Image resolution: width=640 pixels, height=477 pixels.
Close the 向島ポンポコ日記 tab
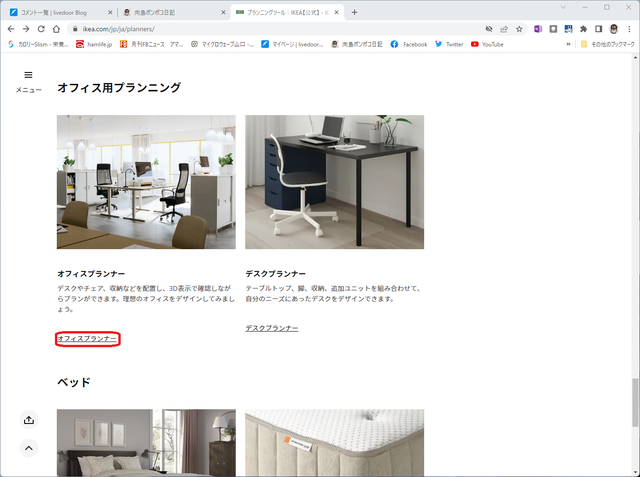coord(223,13)
